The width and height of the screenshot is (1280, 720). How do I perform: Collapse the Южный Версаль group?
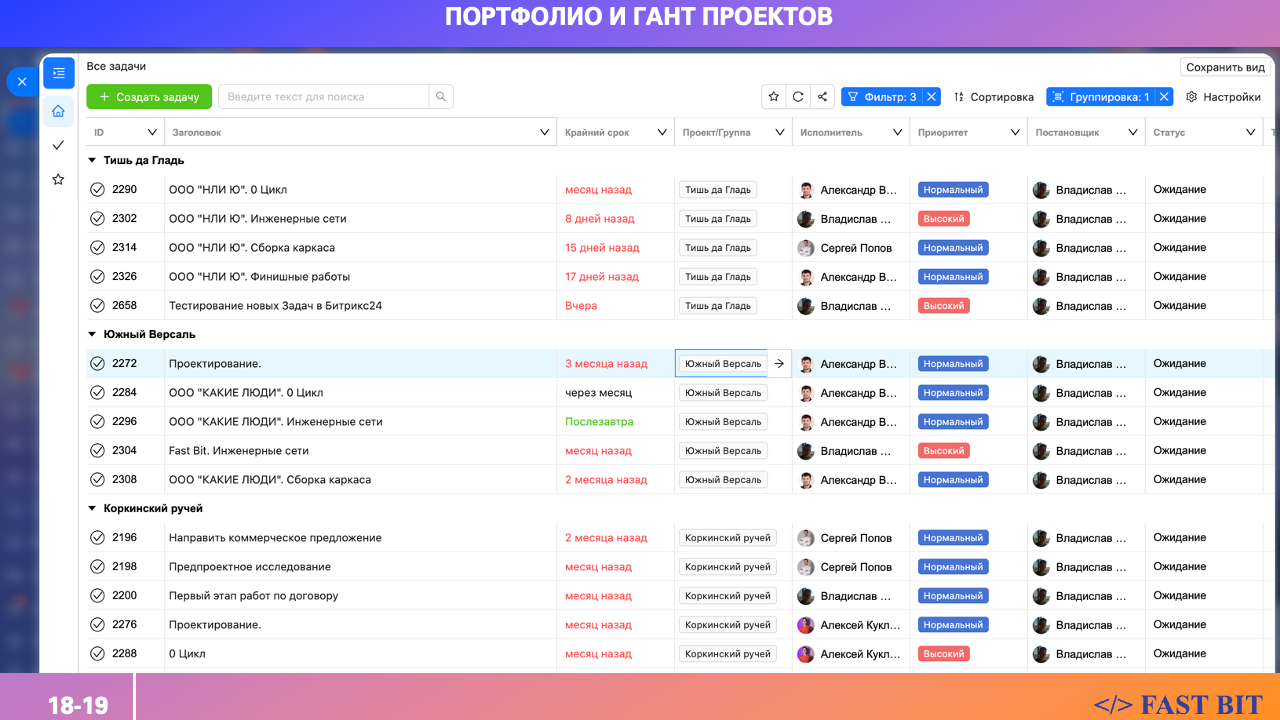pyautogui.click(x=92, y=334)
